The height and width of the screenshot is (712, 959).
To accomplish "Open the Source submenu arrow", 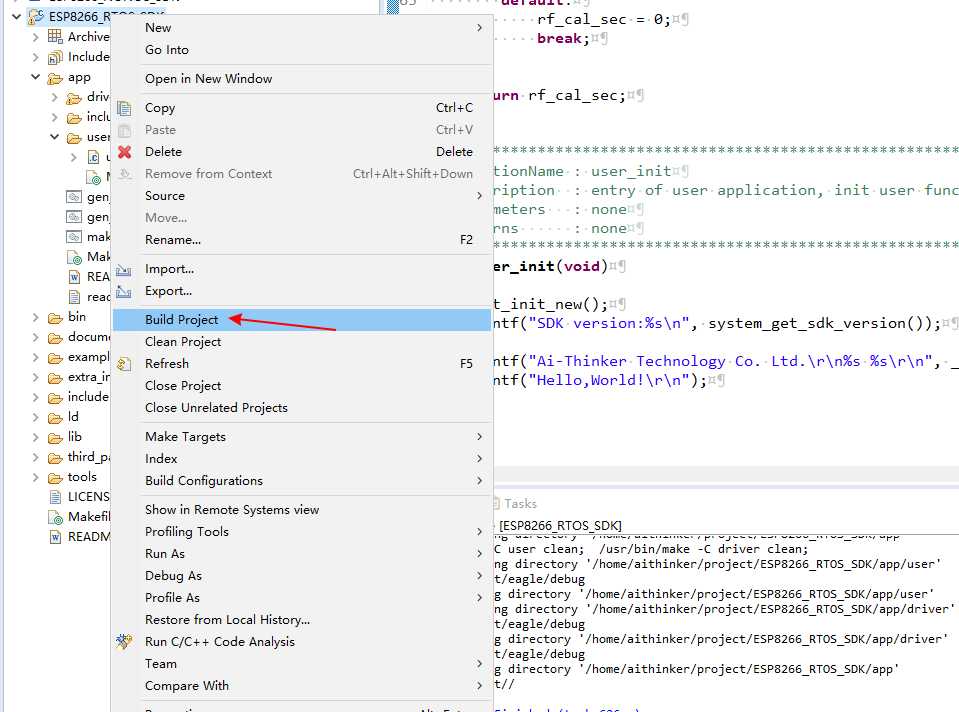I will coord(480,196).
